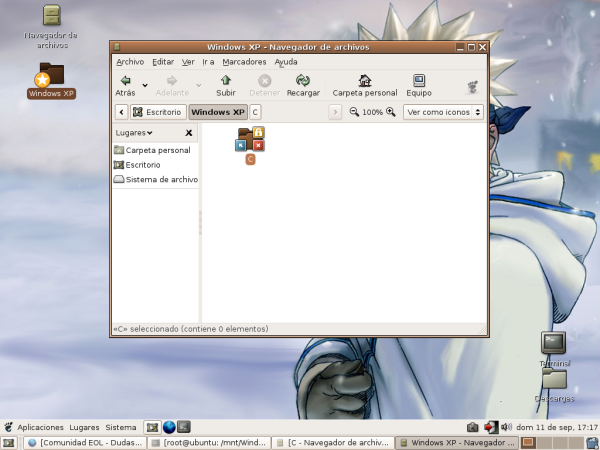
Task: Click the screenshot camera tray icon
Action: click(473, 427)
